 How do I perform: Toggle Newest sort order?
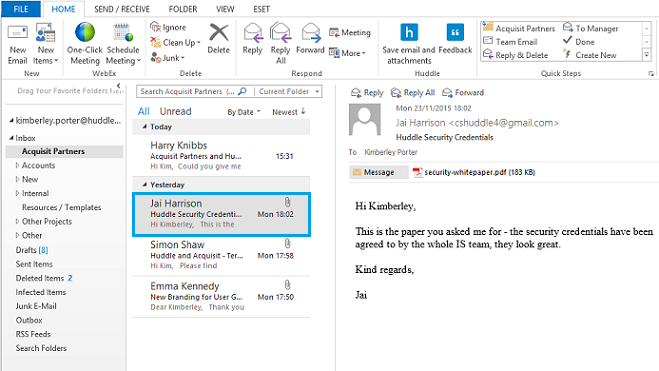point(289,112)
